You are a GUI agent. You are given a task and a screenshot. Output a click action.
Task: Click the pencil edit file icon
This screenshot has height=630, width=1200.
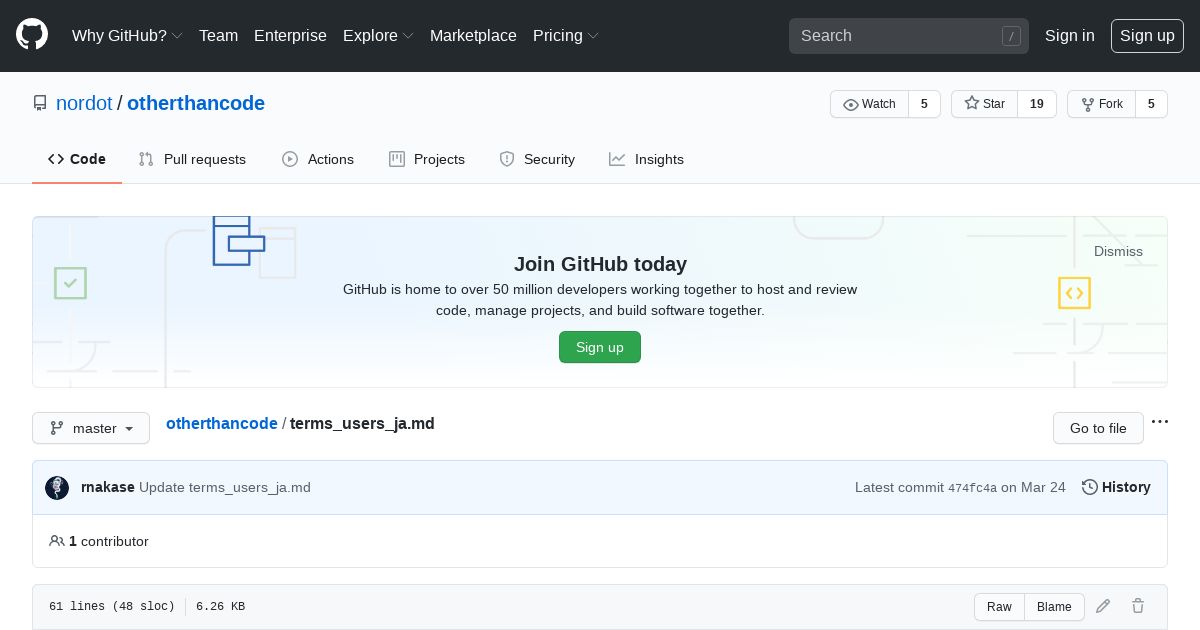[1103, 606]
